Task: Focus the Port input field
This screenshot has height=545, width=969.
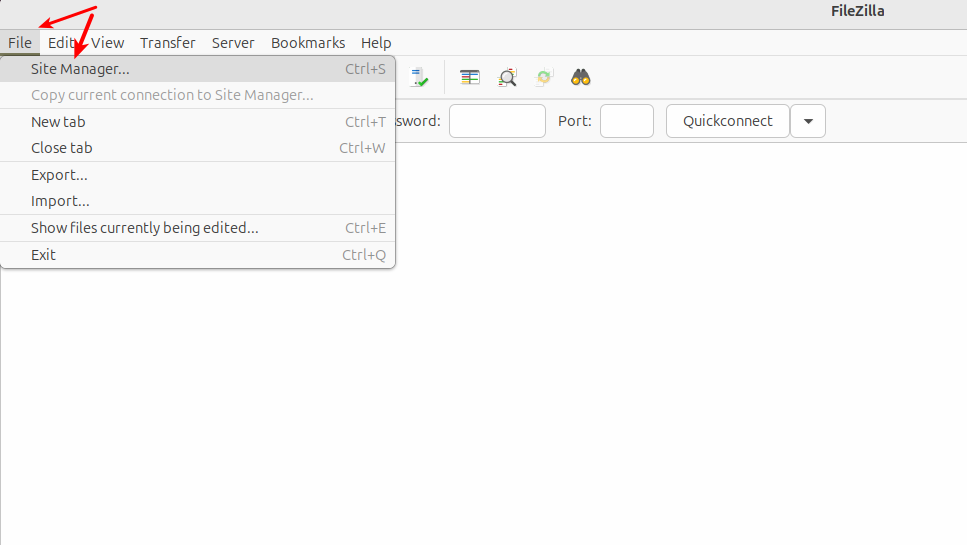Action: (627, 121)
